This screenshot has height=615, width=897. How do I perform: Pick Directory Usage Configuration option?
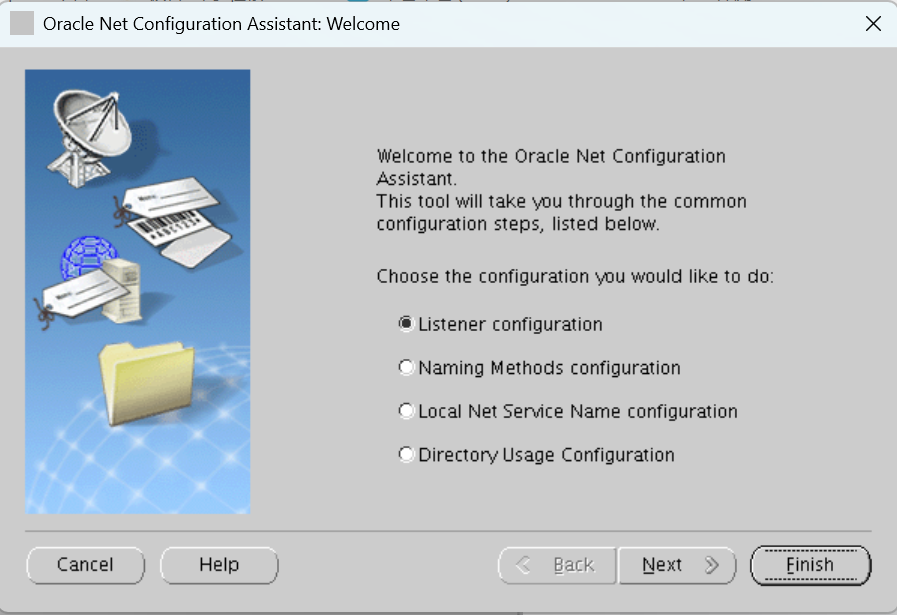pos(406,454)
